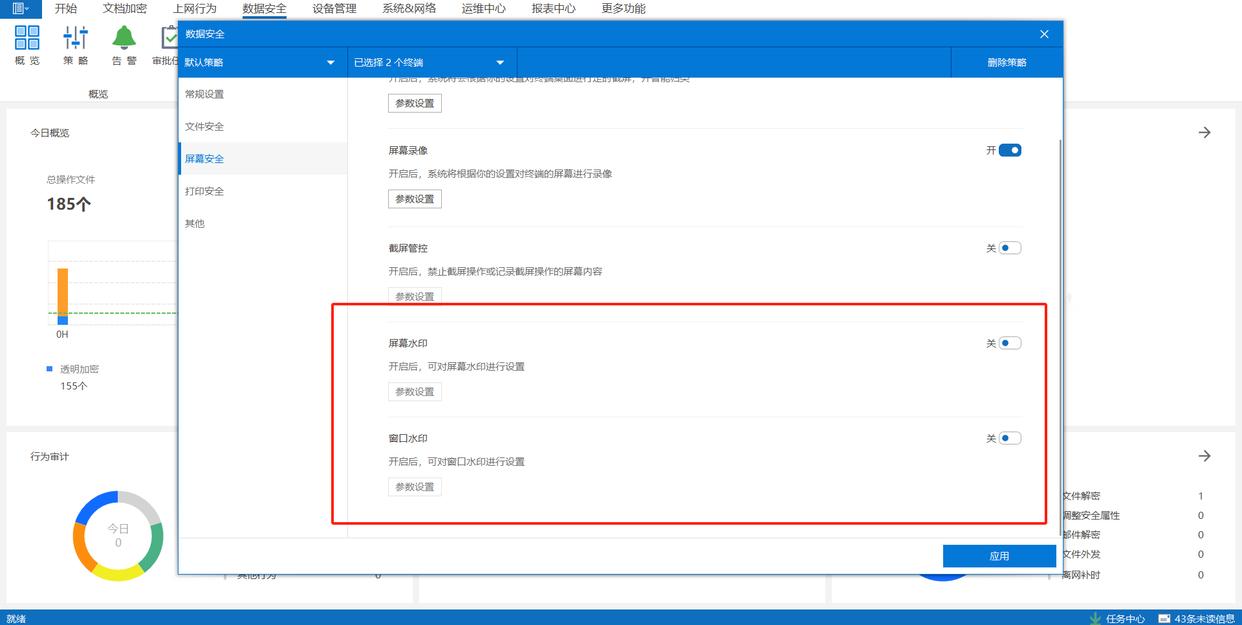Viewport: 1242px width, 625px height.
Task: Click the green 告警 alert bell icon
Action: tap(124, 38)
